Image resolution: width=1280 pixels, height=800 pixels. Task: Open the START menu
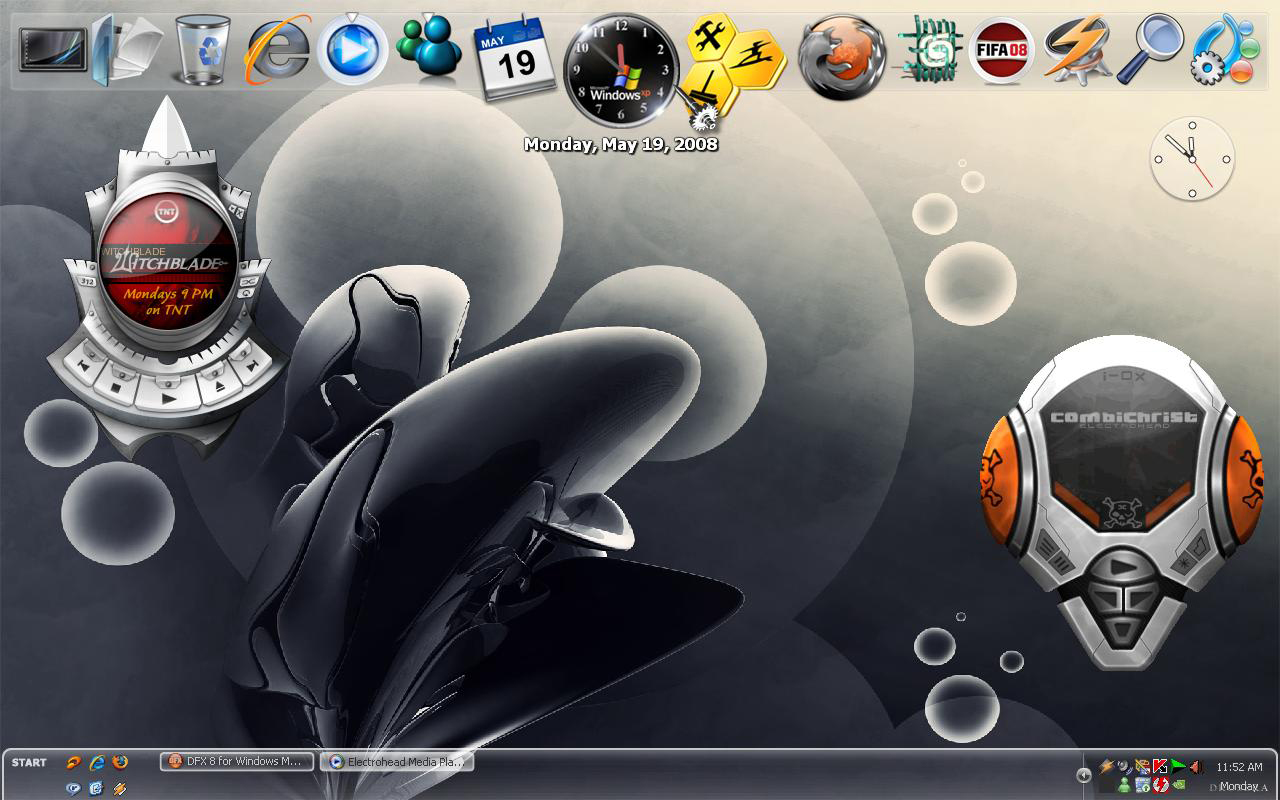coord(29,762)
